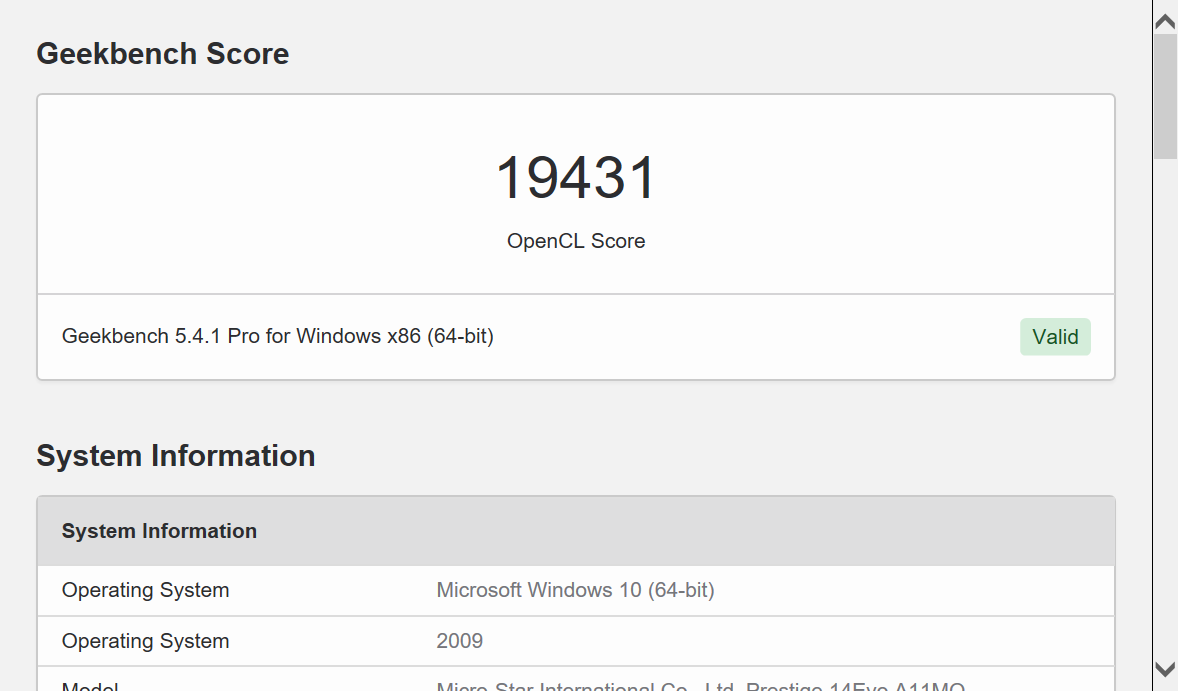The width and height of the screenshot is (1178, 691).
Task: Select the OpenCL Score label
Action: click(576, 241)
